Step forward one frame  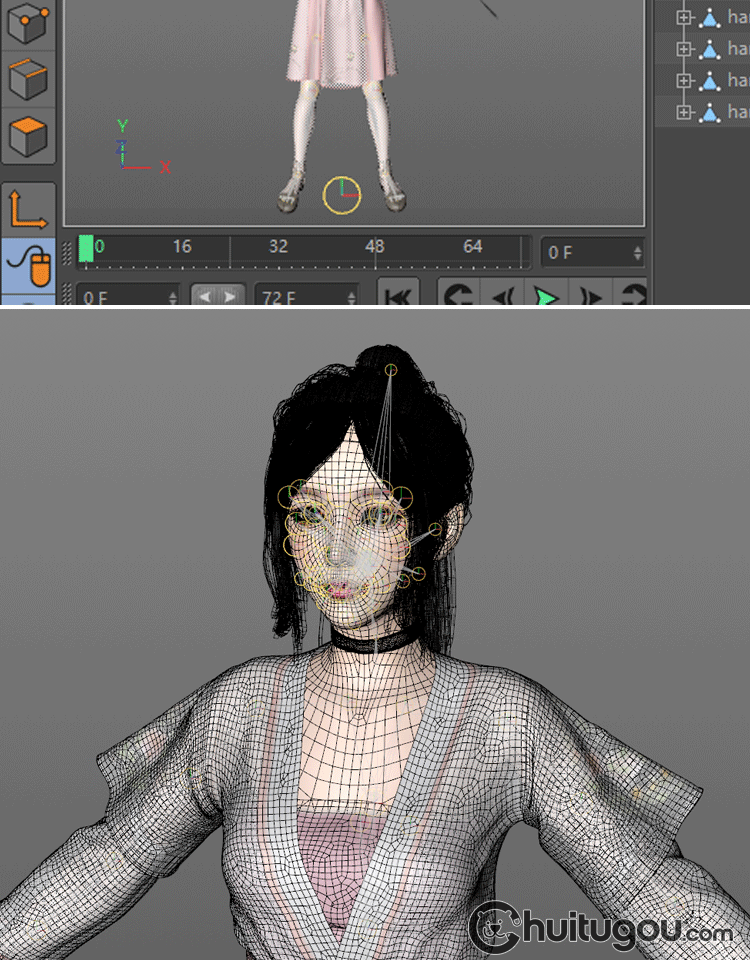(x=592, y=296)
